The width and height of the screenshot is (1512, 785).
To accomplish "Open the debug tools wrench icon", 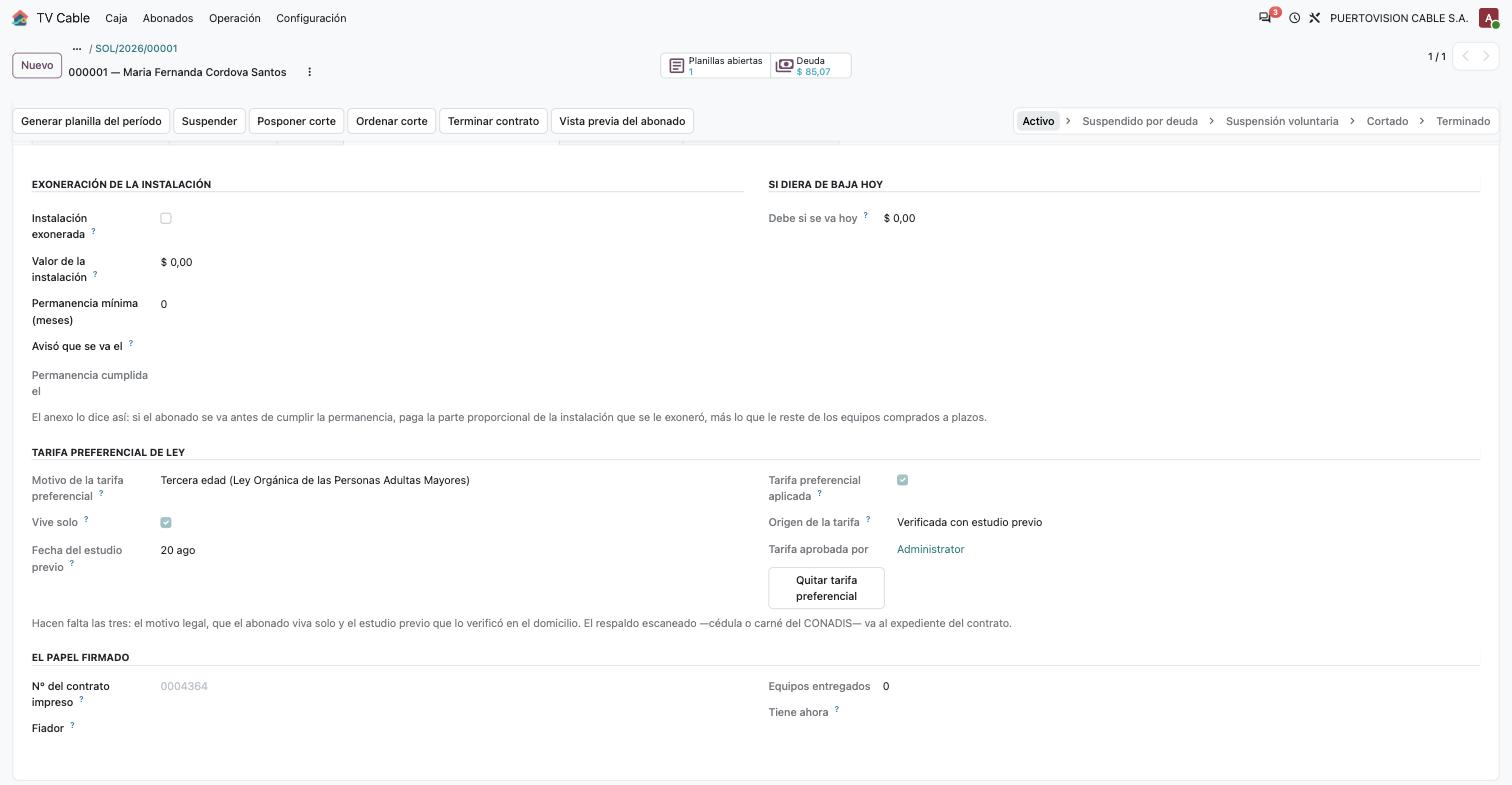I will (1315, 18).
